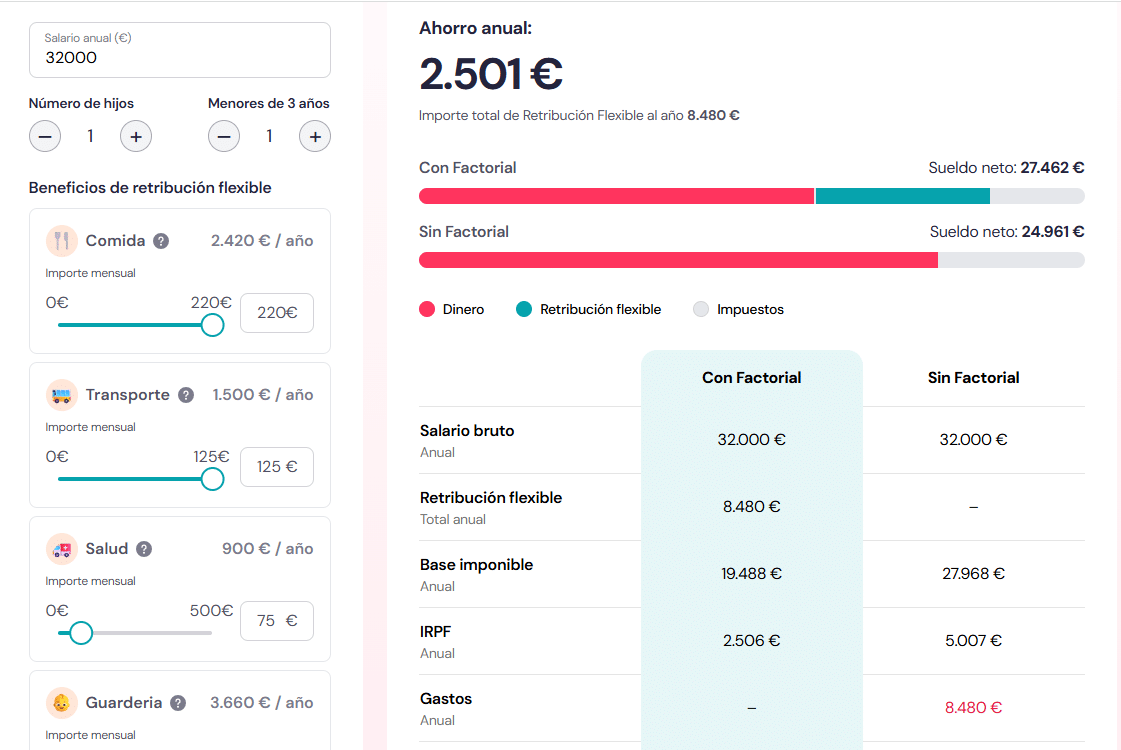Click the IRPF 5.007 € cell
This screenshot has height=750, width=1121.
click(x=973, y=641)
